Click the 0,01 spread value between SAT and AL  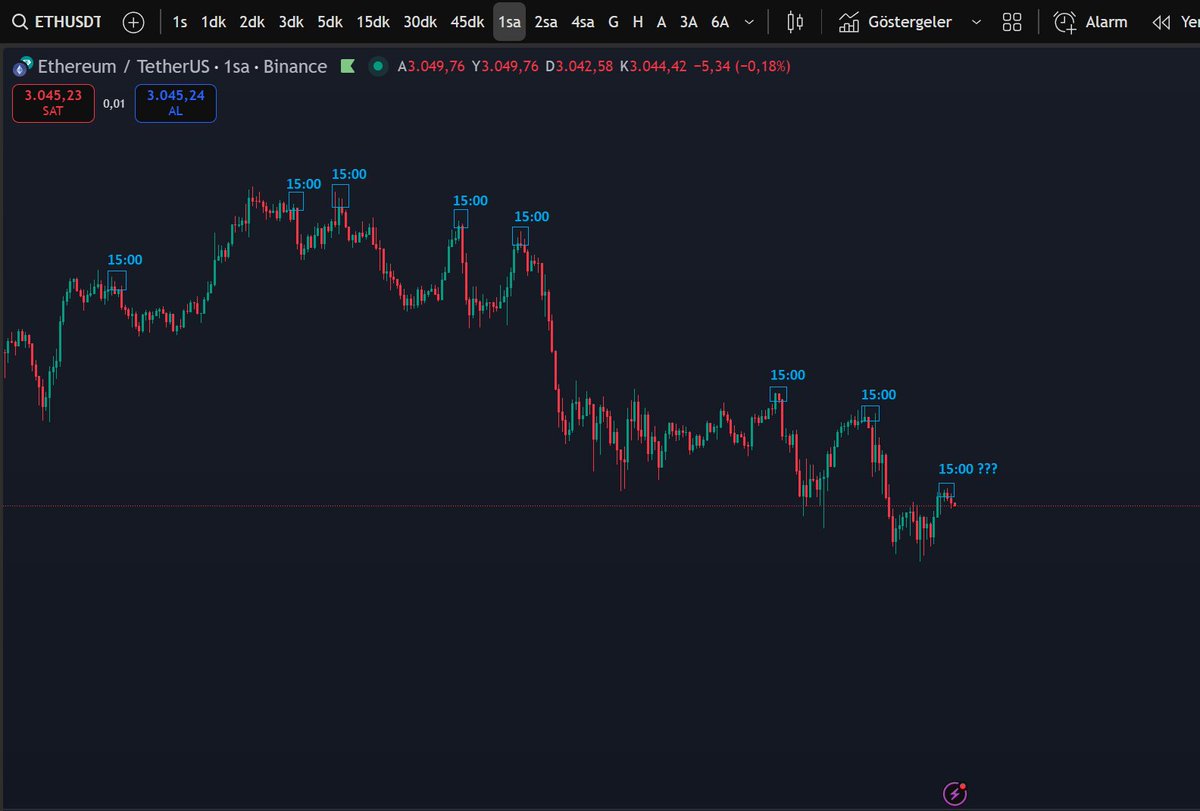[x=115, y=103]
